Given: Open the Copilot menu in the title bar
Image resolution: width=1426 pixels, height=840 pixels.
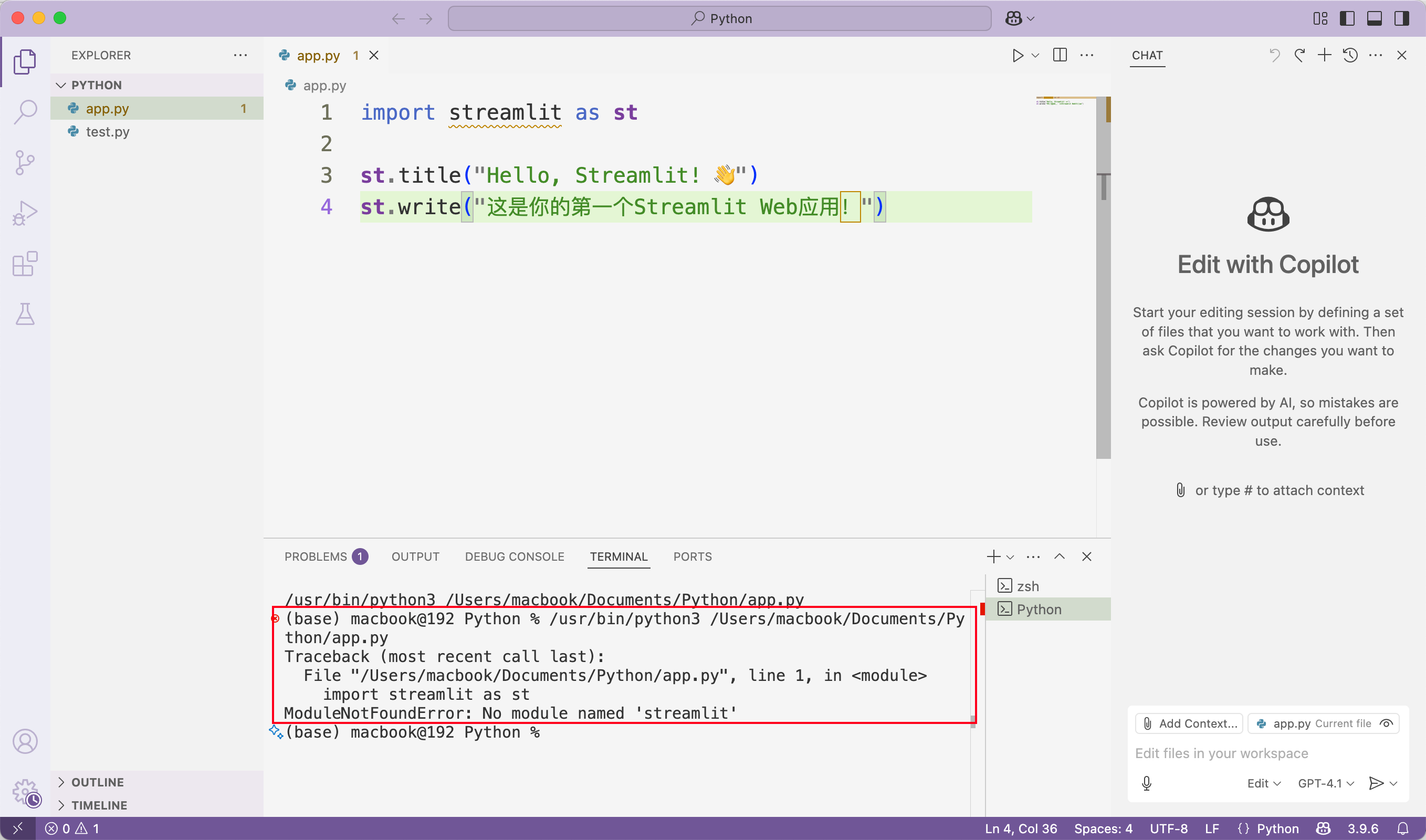Looking at the screenshot, I should coord(1019,17).
